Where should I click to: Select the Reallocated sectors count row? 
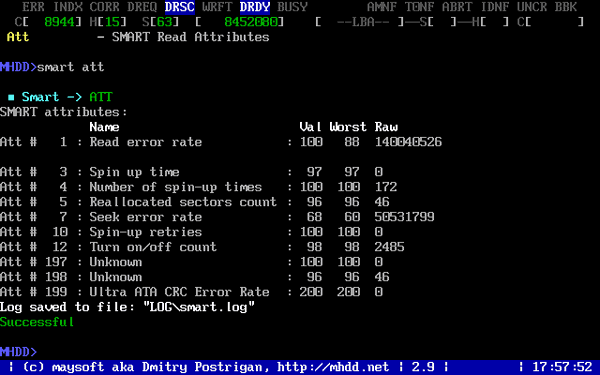[195, 202]
